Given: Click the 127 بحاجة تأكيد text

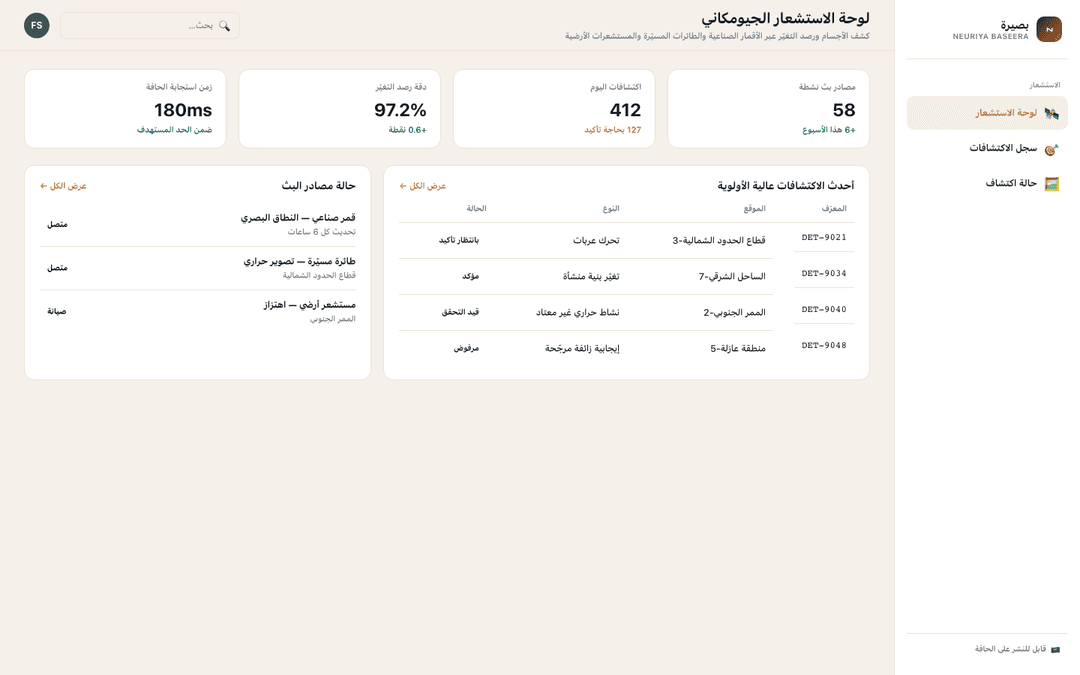Looking at the screenshot, I should point(613,130).
